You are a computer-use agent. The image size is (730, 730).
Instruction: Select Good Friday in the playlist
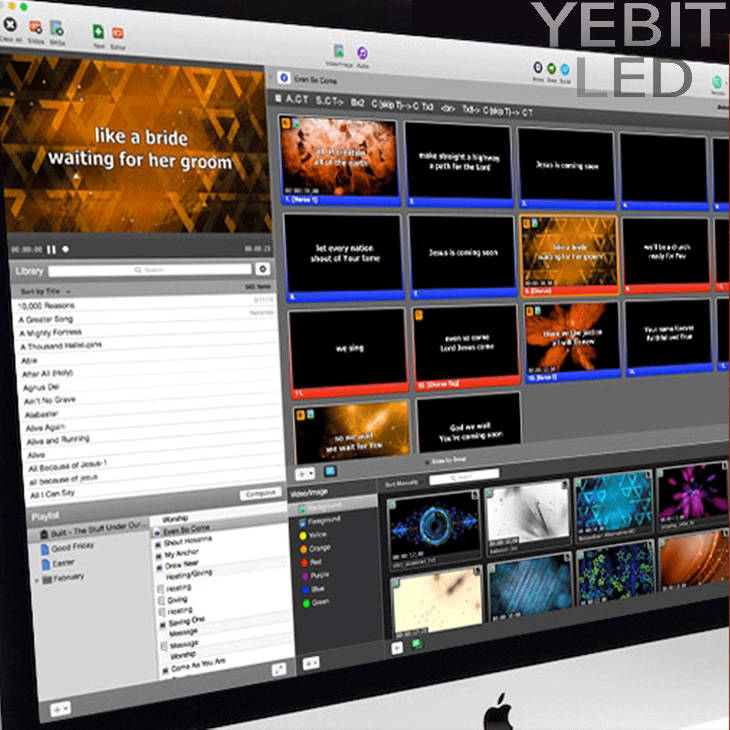73,548
